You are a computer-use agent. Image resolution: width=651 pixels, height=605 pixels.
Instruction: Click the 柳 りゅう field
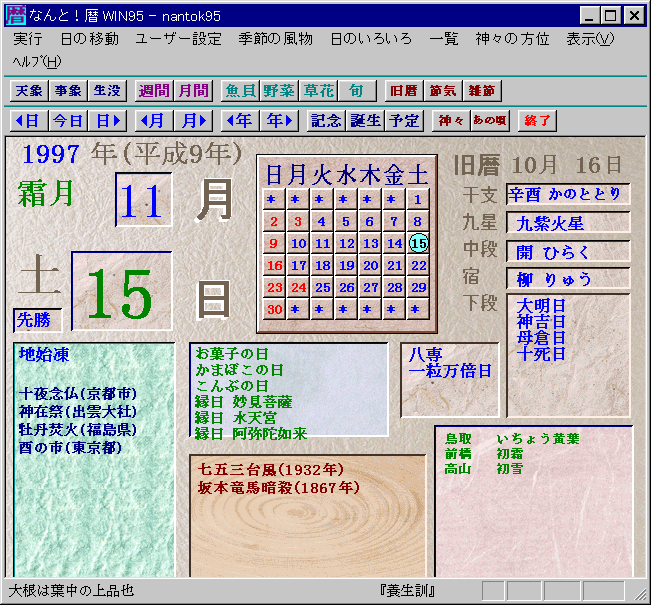click(x=568, y=279)
